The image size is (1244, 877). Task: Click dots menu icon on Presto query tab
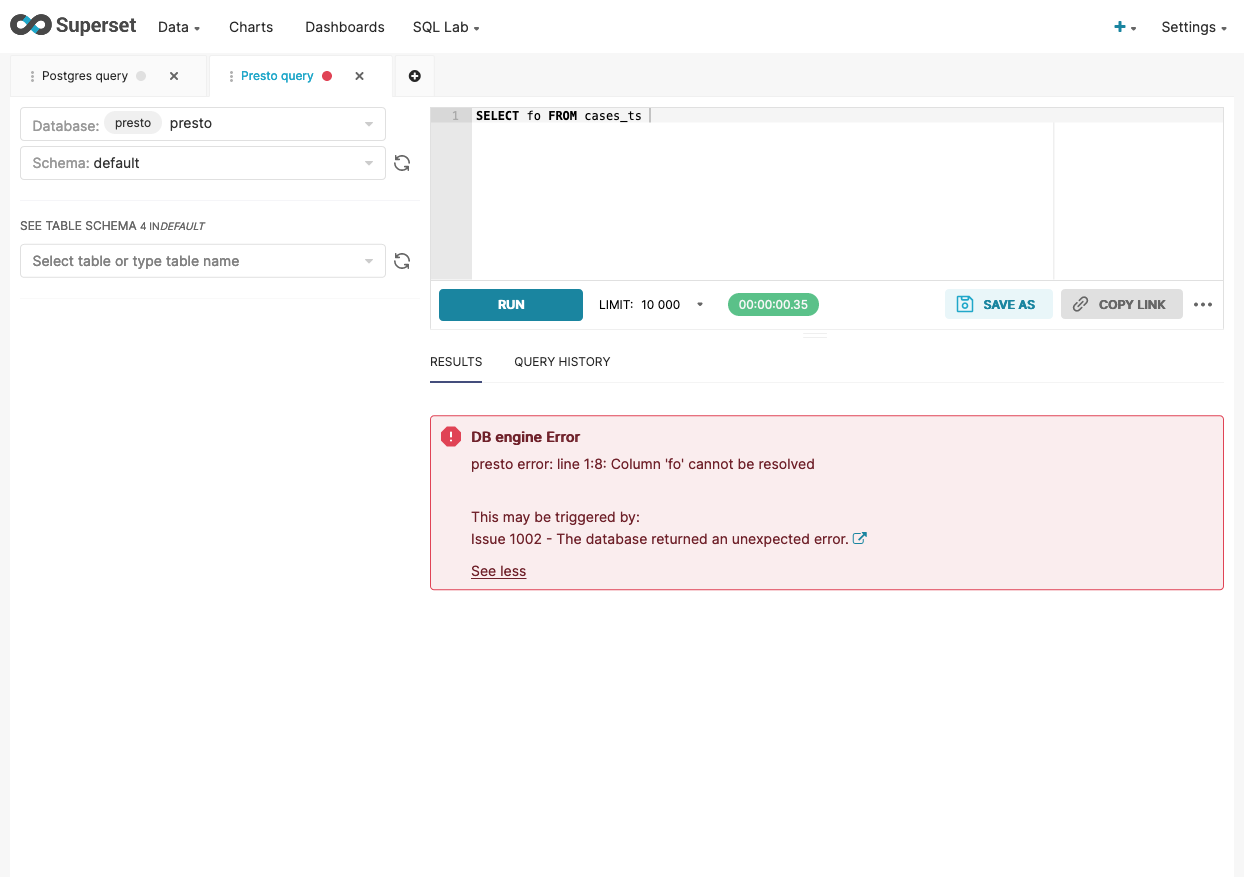232,76
